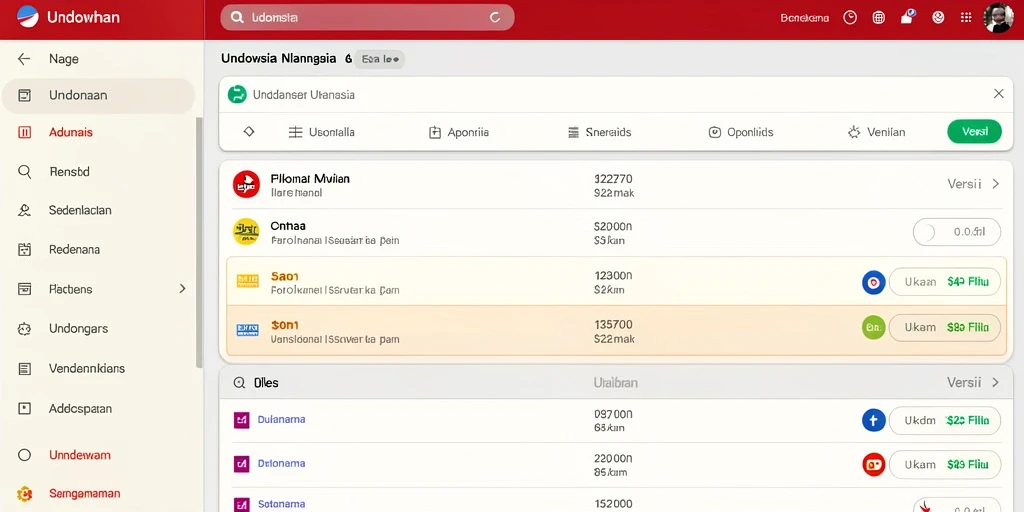Click the notification bell icon in header
Viewport: 1024px width, 512px height.
(907, 17)
